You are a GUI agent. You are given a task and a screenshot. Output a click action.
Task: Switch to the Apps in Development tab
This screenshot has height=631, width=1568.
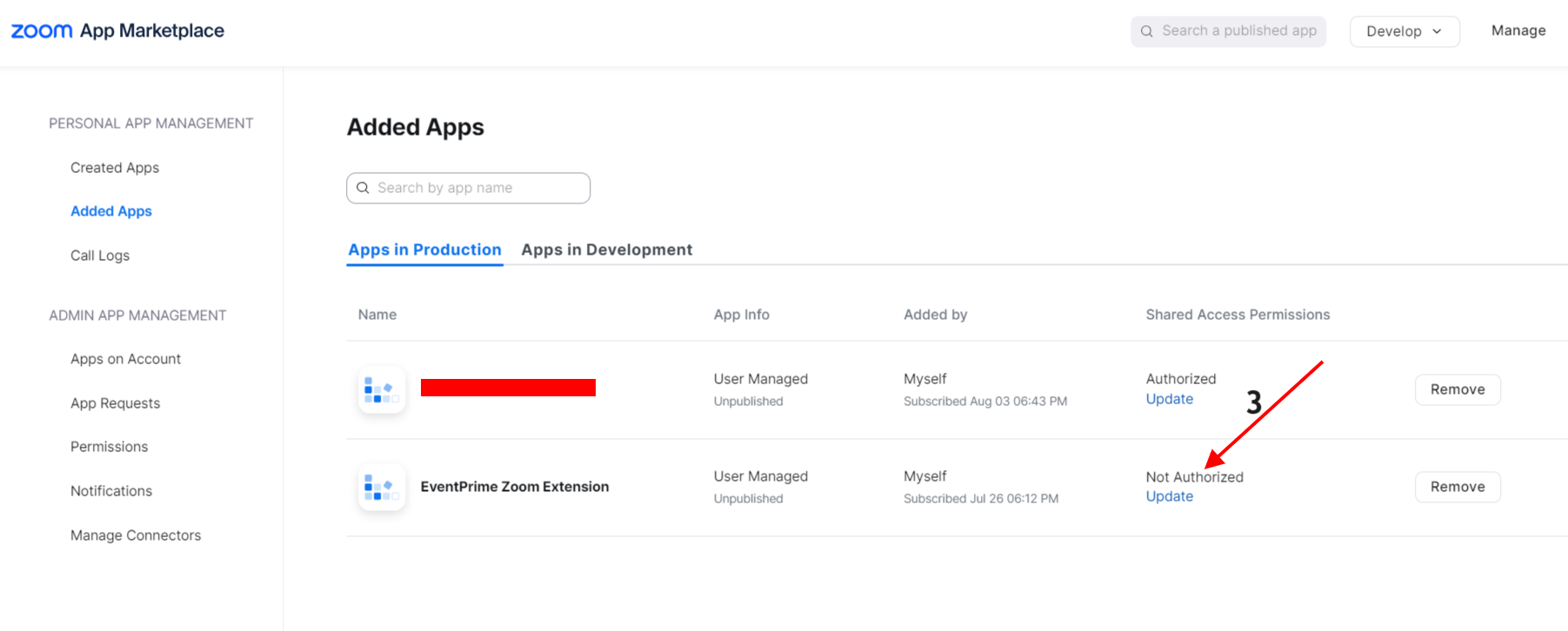(606, 249)
